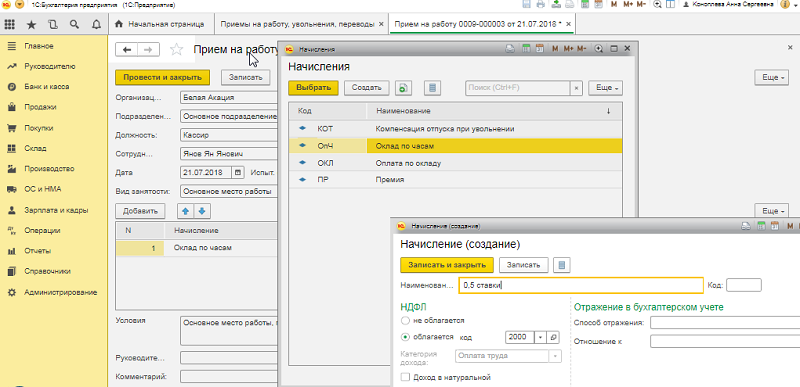Open the Еще menu in Начисления window
The height and width of the screenshot is (387, 800).
(606, 88)
